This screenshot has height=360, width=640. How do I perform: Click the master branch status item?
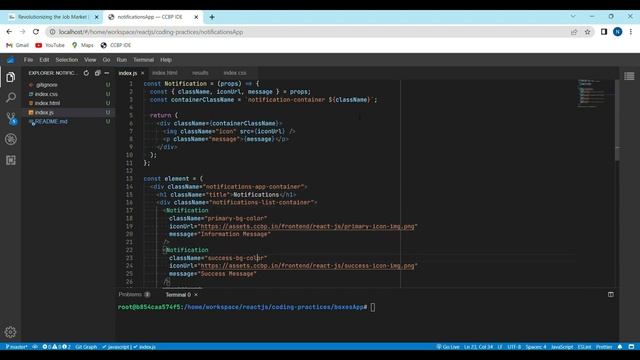[x=16, y=347]
